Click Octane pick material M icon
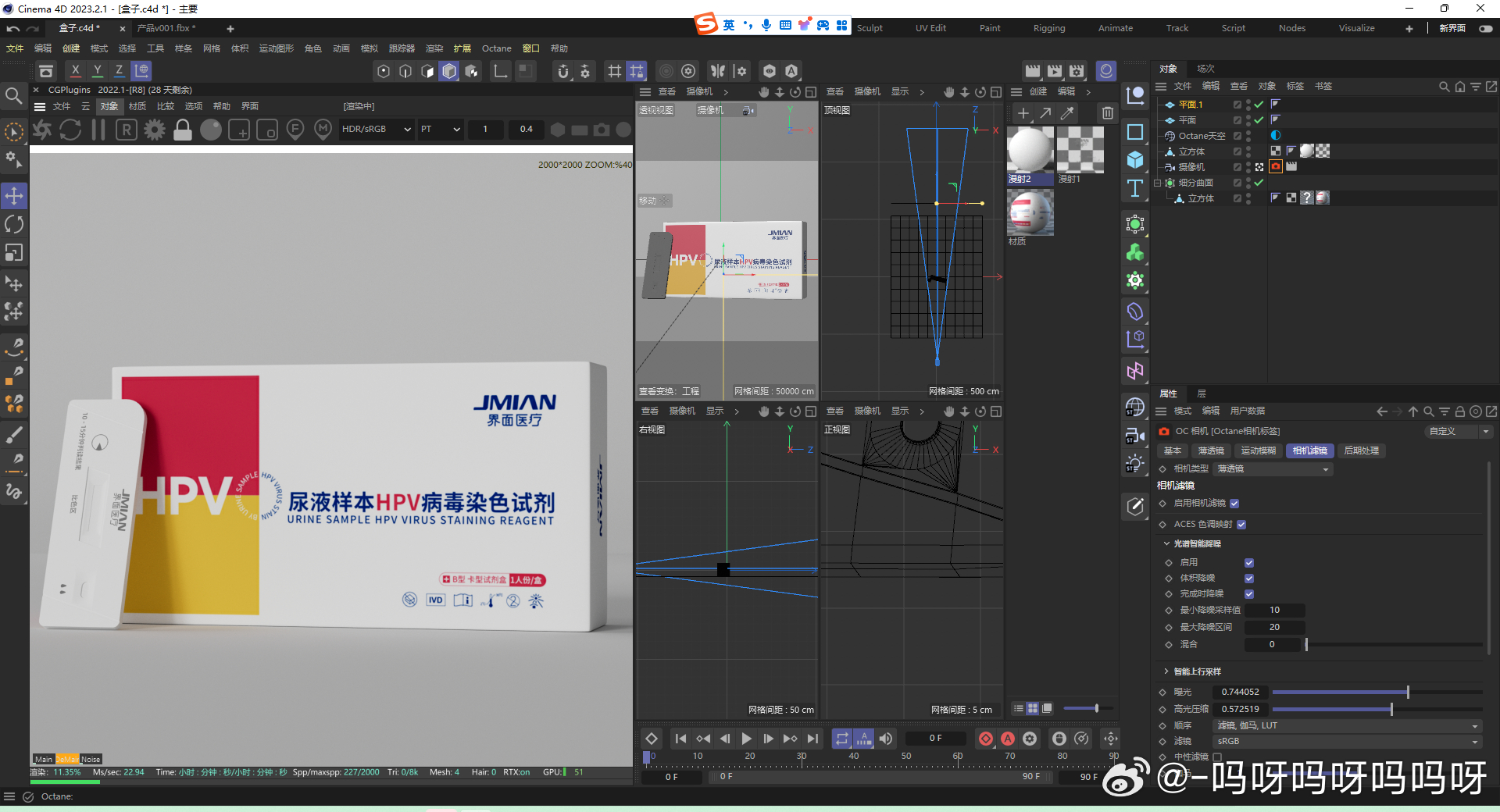 [323, 130]
